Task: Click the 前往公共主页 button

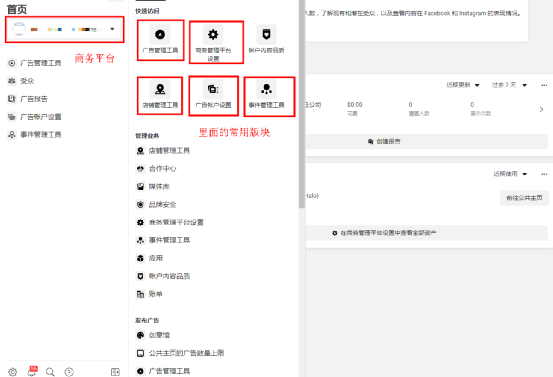Action: pyautogui.click(x=524, y=198)
